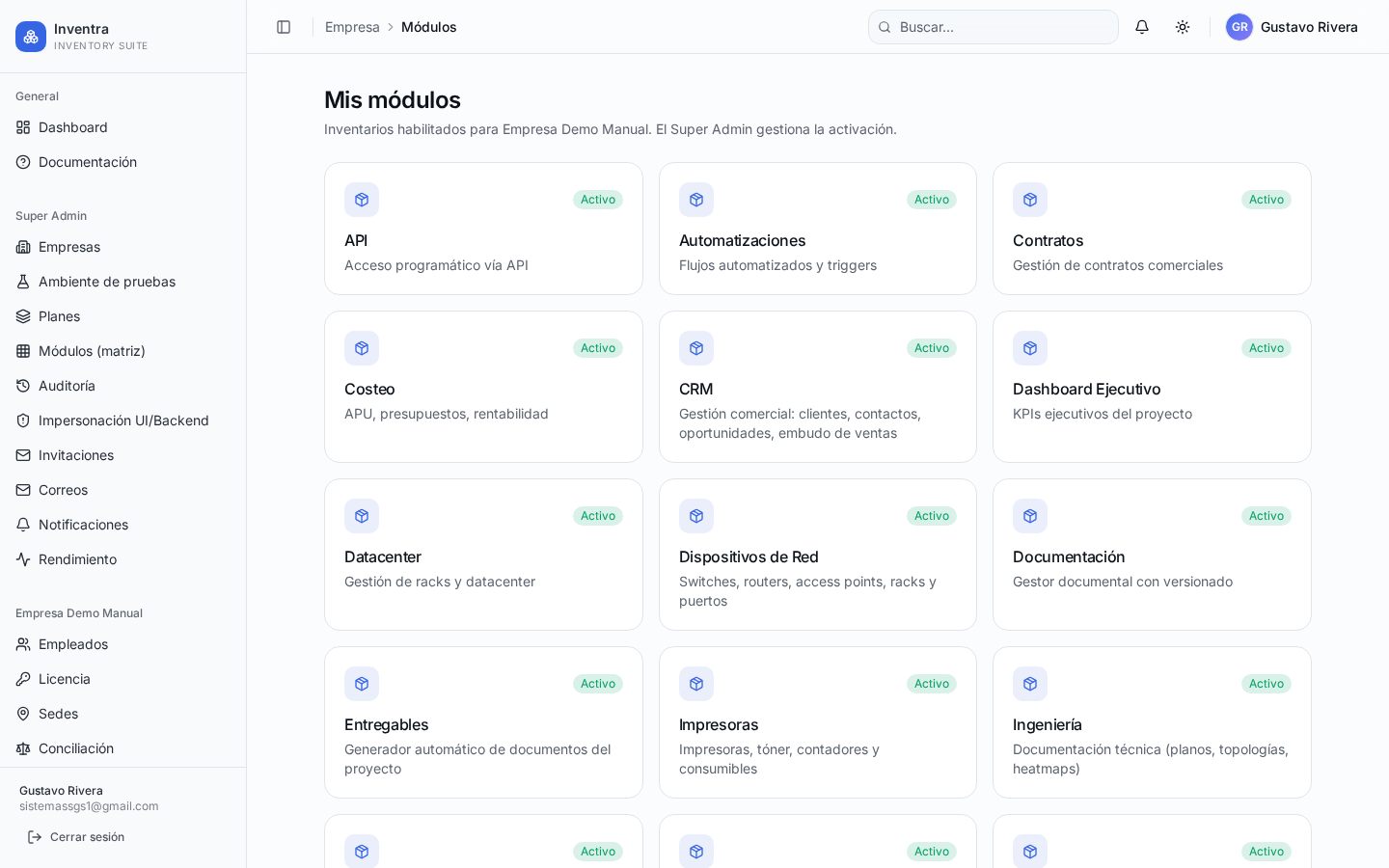Screen dimensions: 1389x868
Task: Click the sistemassgs1@gmail.com email text
Action: point(89,806)
